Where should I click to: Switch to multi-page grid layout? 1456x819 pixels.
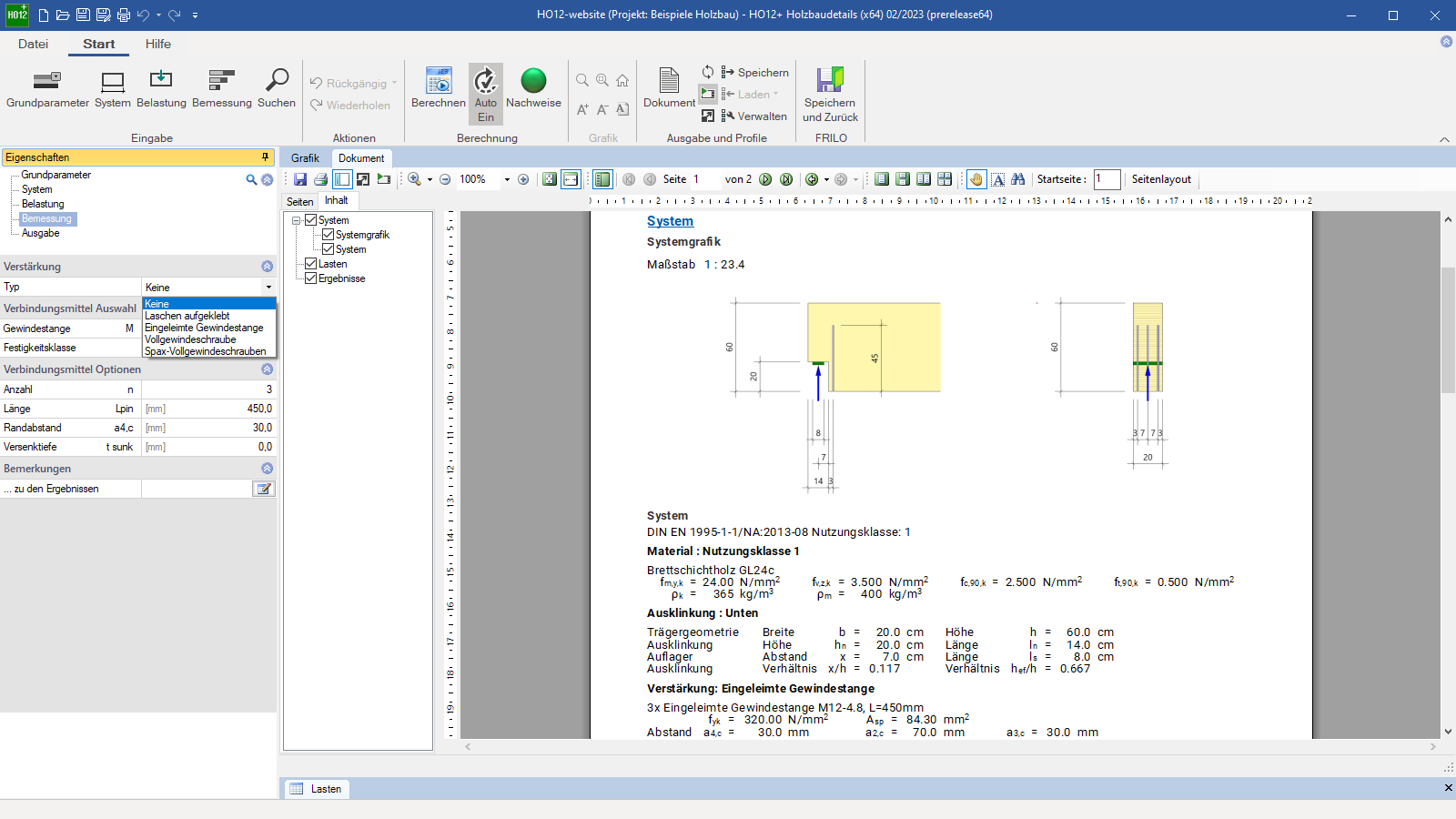(x=945, y=179)
